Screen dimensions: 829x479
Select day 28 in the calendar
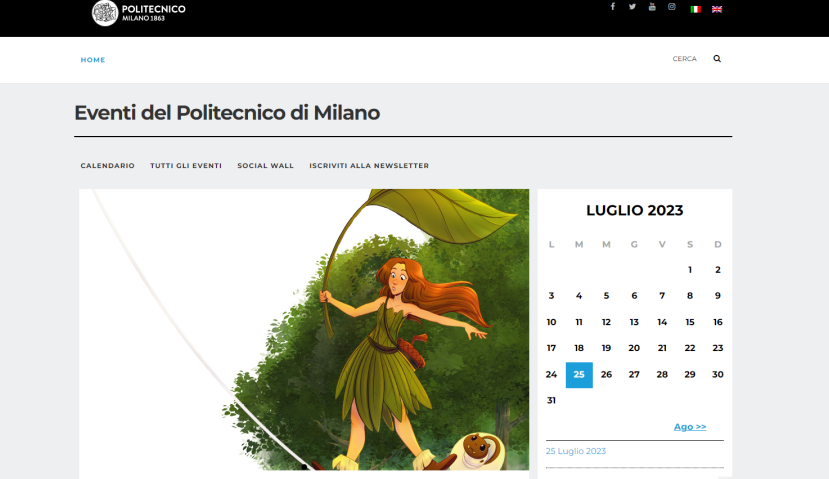pos(662,374)
